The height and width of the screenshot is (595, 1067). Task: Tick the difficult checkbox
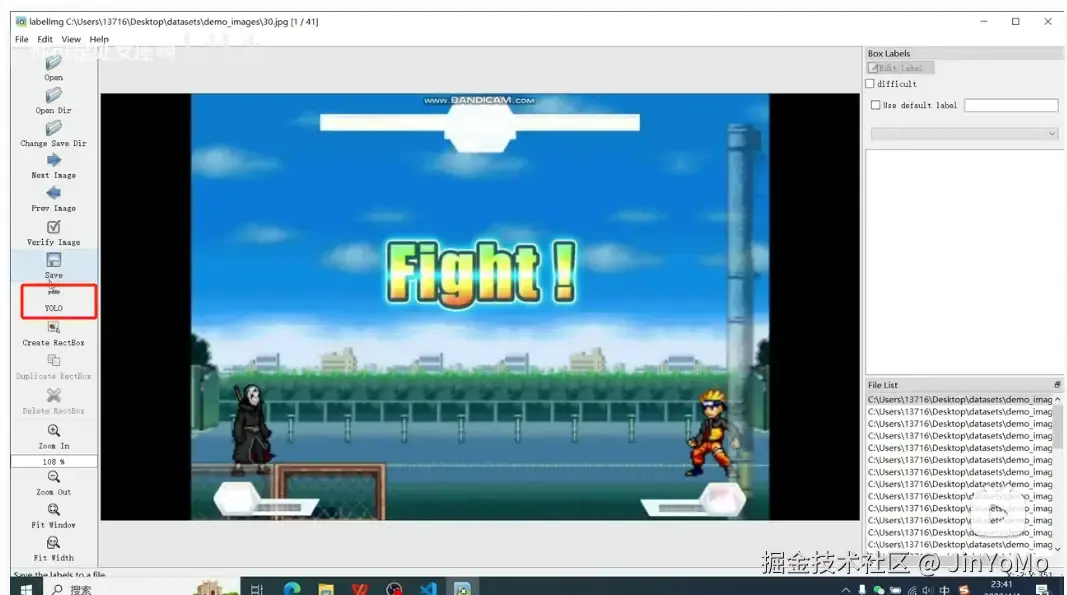870,84
